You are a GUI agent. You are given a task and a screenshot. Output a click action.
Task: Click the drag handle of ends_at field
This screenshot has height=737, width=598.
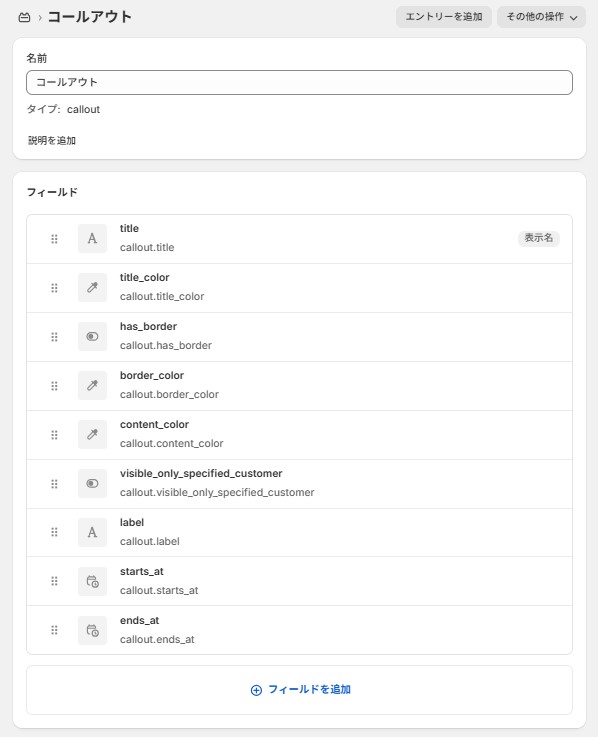(x=55, y=630)
